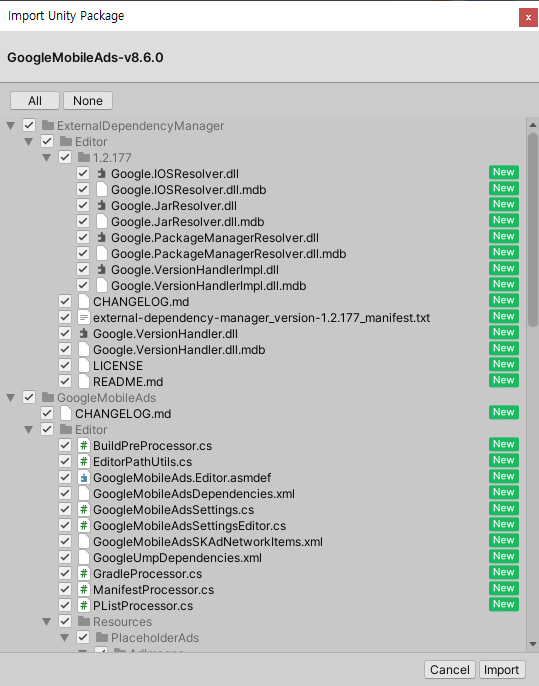Image resolution: width=539 pixels, height=686 pixels.
Task: Click the Import button
Action: click(x=502, y=669)
